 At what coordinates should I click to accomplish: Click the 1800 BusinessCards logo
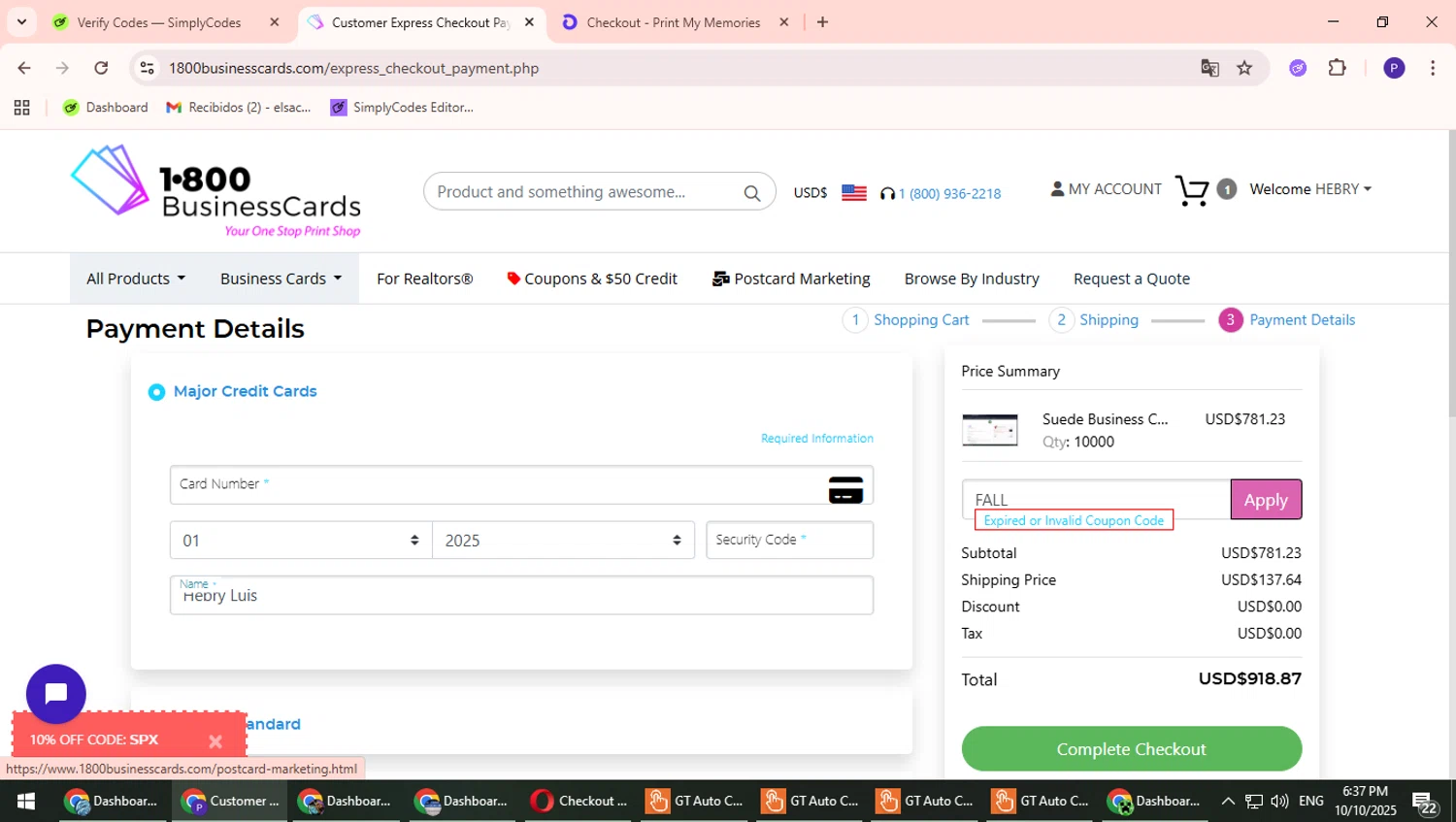[215, 191]
